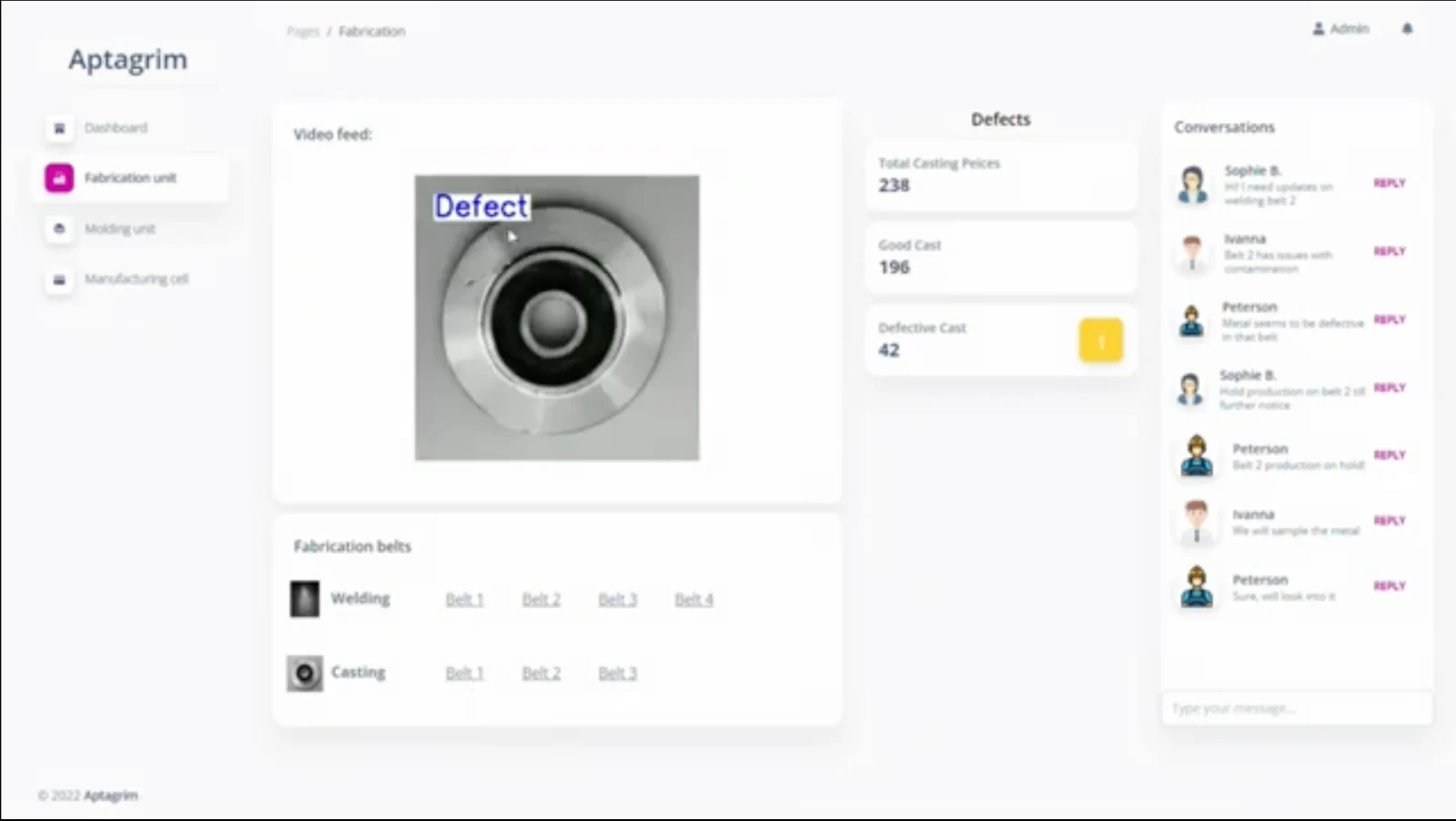The height and width of the screenshot is (821, 1456).
Task: Select the Fabrication unit pink icon
Action: 59,178
